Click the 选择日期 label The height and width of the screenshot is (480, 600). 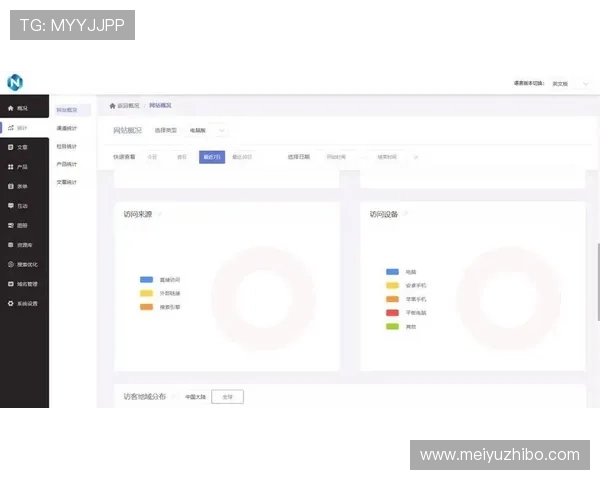[299, 157]
